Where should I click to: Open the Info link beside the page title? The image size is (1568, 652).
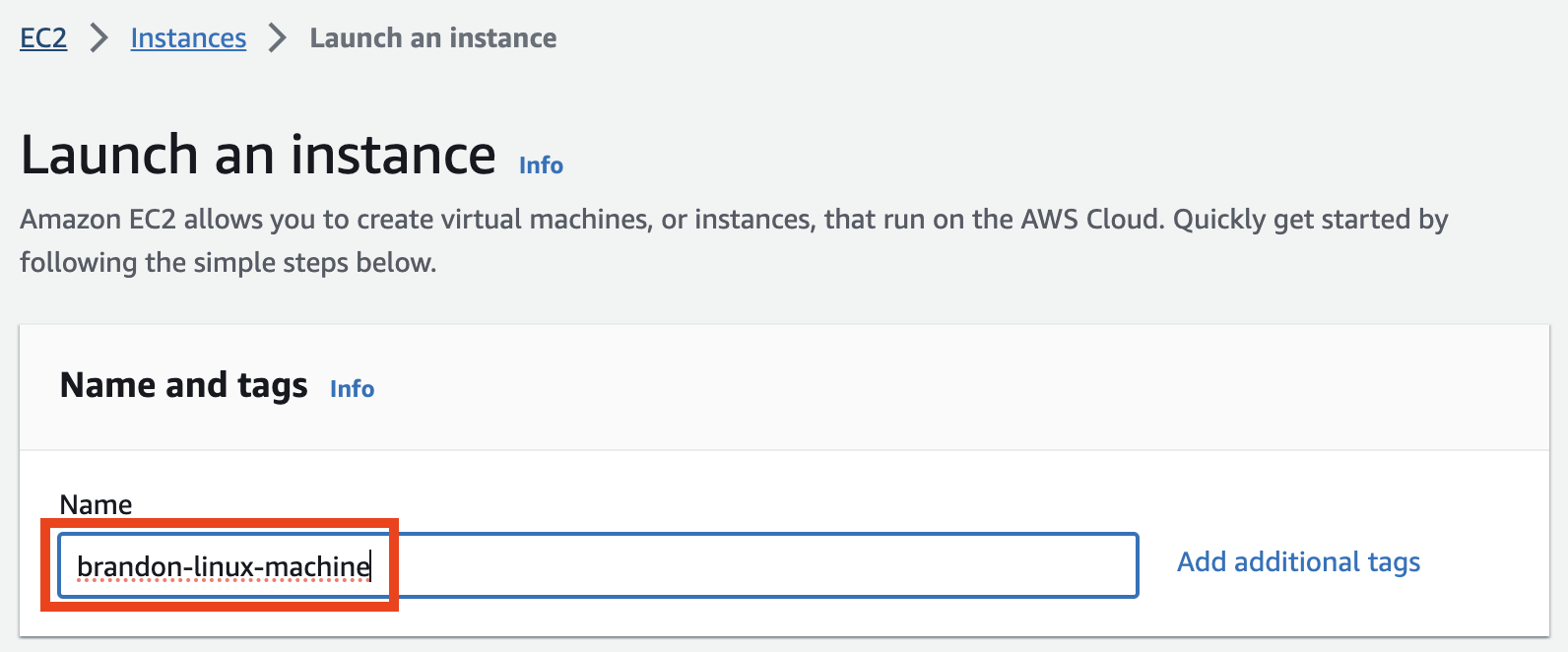point(541,165)
